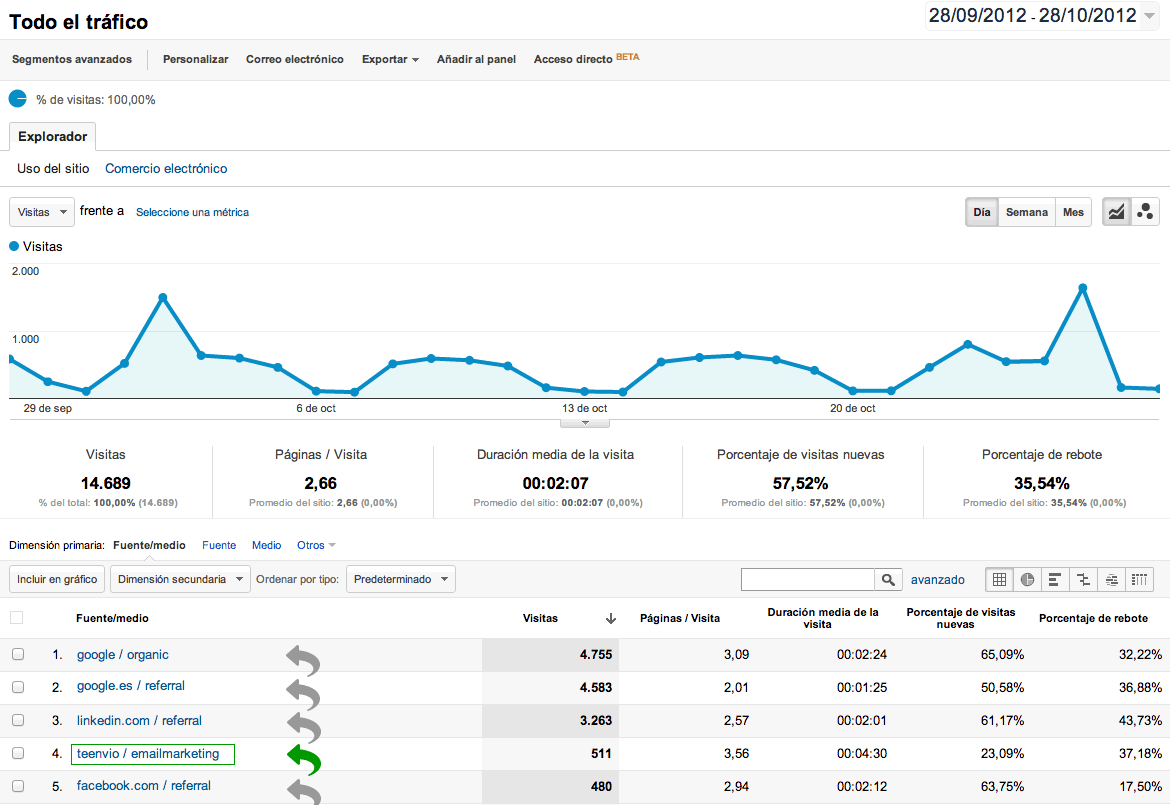Expand the Otros primary dimension dropdown
Image resolution: width=1170 pixels, height=805 pixels.
coord(316,545)
